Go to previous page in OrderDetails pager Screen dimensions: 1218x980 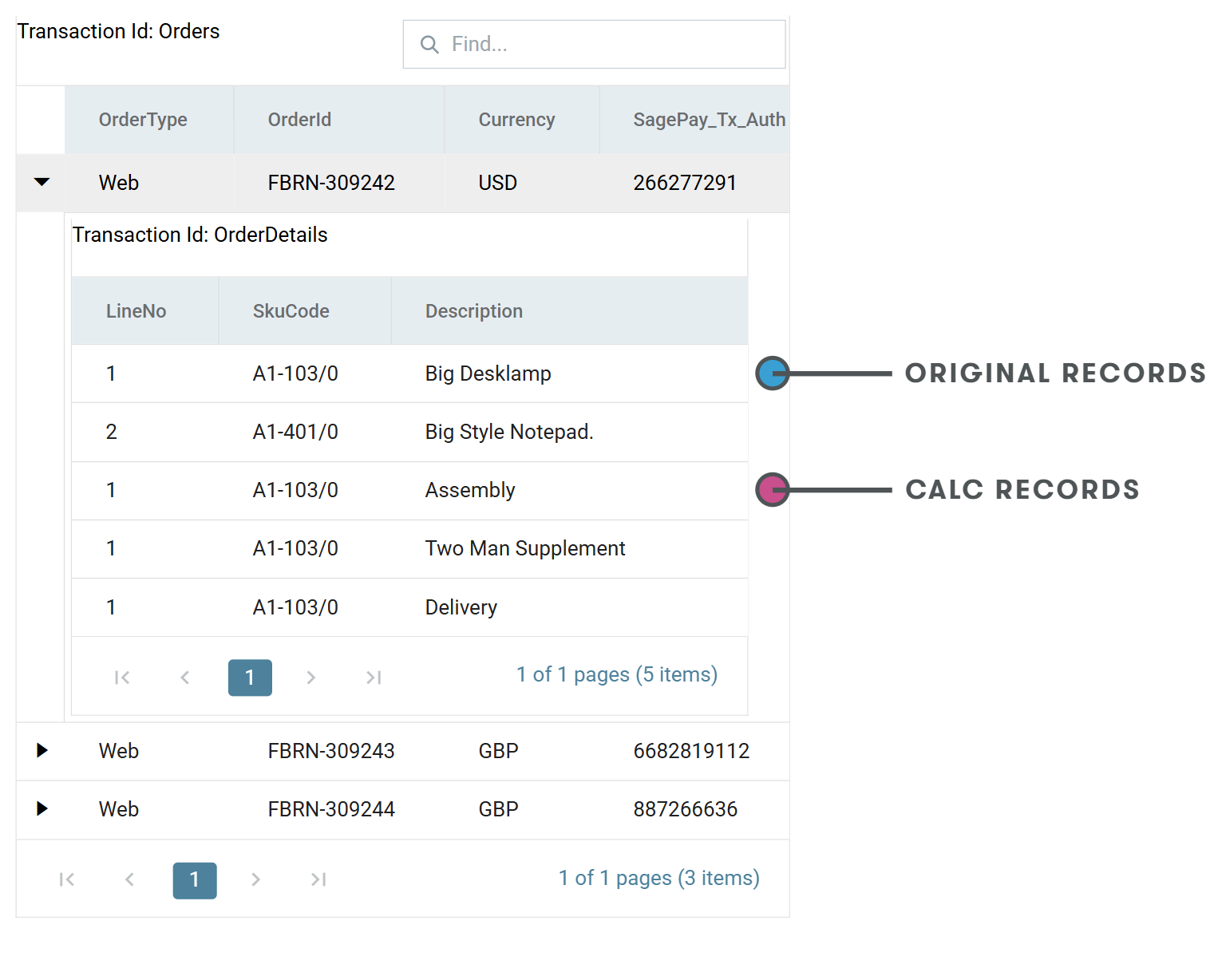pos(185,678)
